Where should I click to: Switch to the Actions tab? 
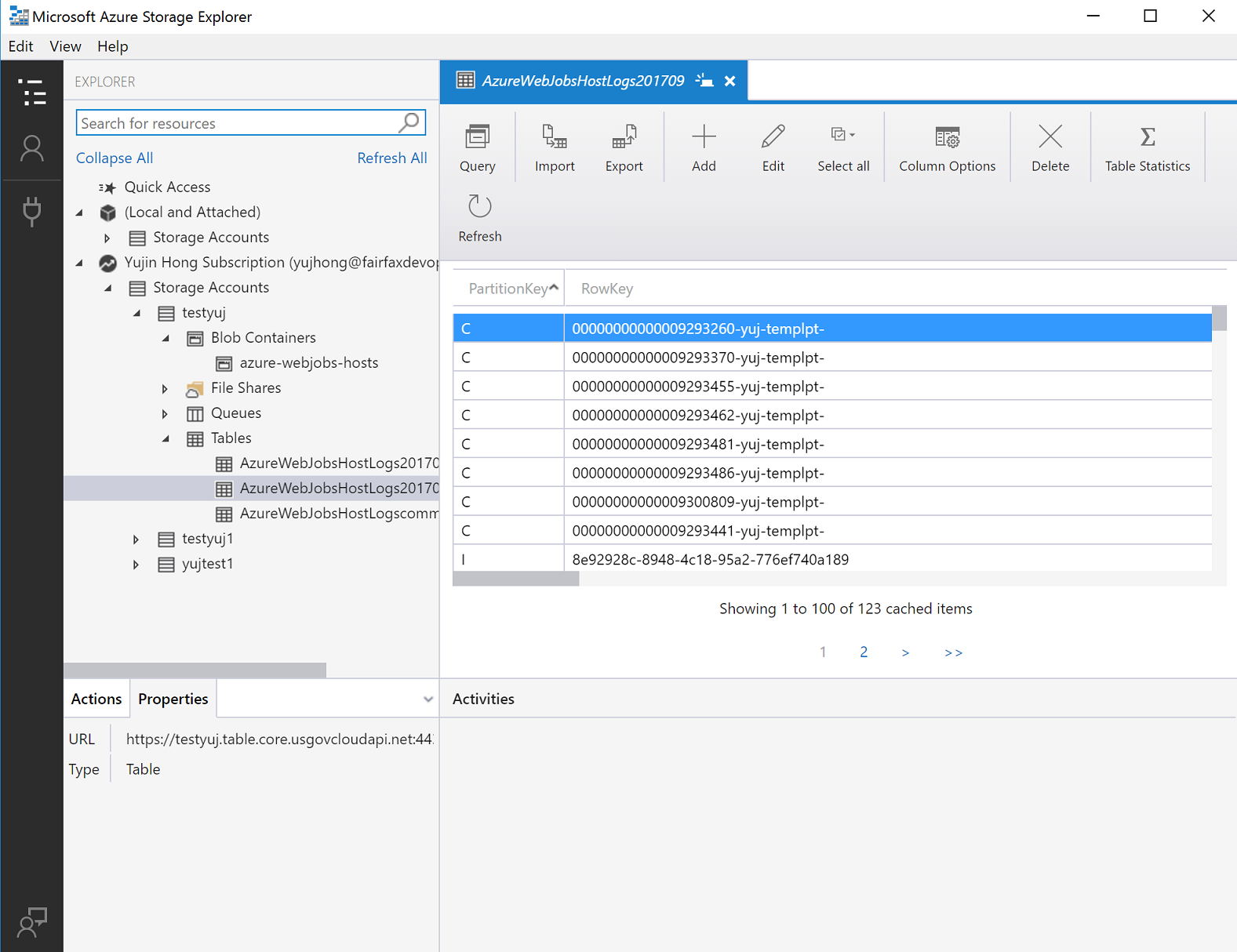point(96,699)
